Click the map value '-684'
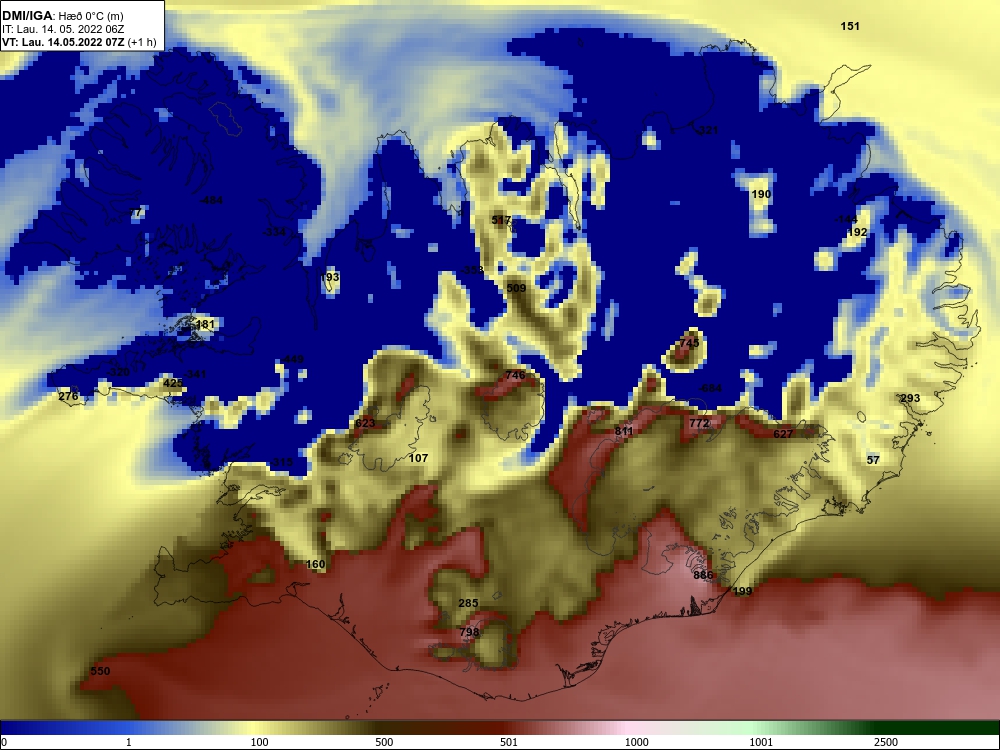Viewport: 1000px width, 750px height. tap(710, 388)
